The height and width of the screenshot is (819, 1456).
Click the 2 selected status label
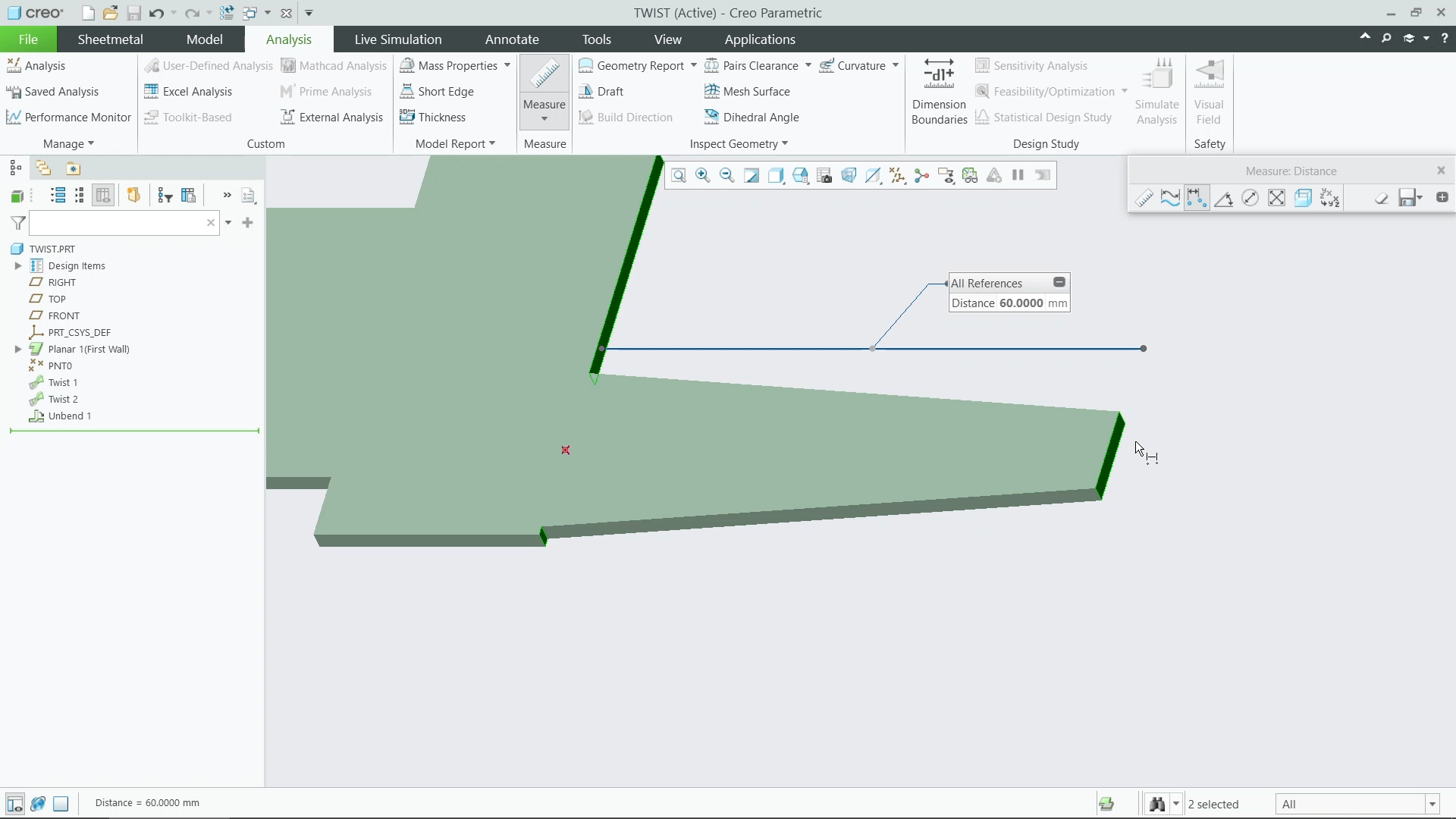click(x=1213, y=805)
